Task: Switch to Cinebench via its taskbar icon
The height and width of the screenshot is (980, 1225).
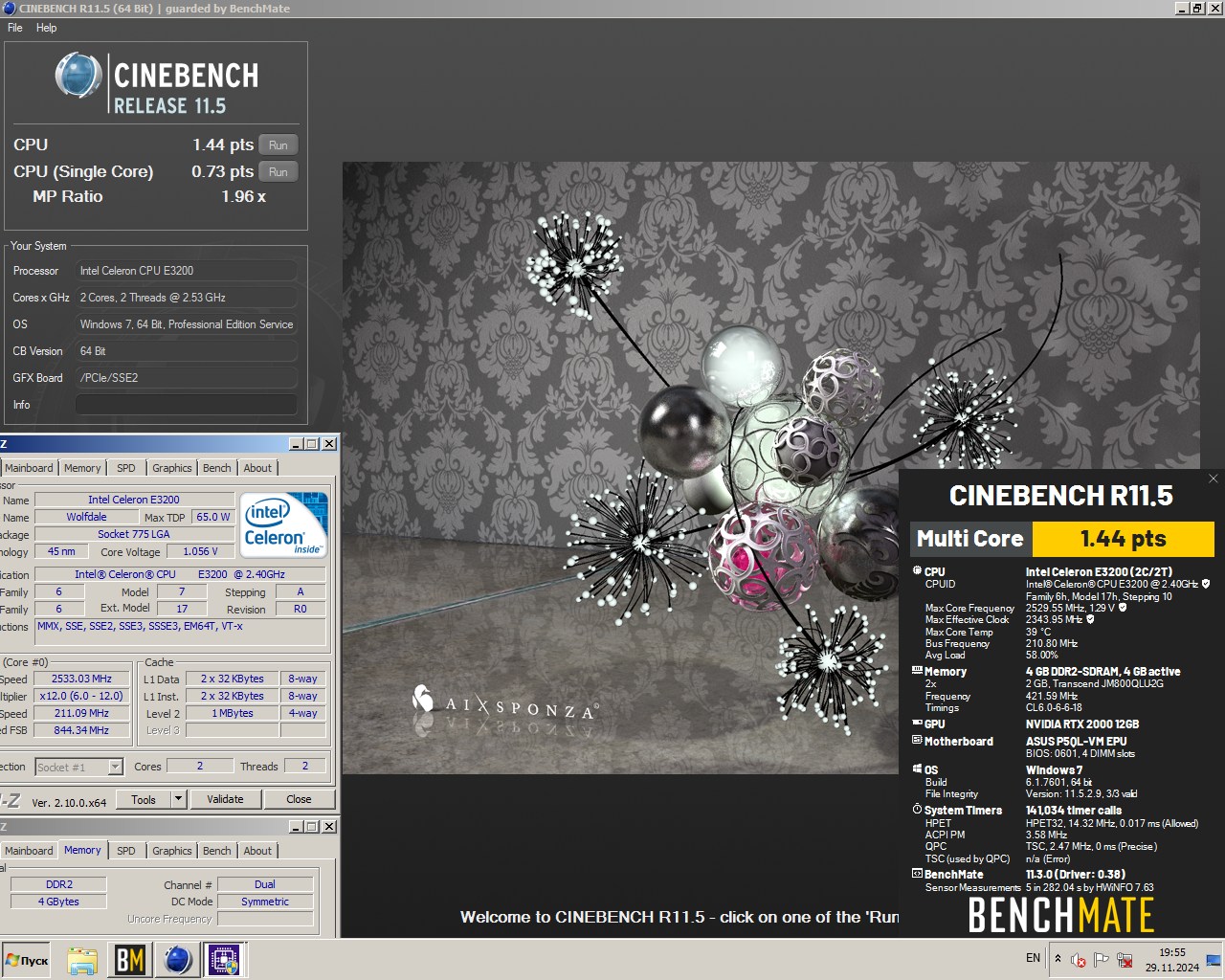Action: pyautogui.click(x=177, y=960)
